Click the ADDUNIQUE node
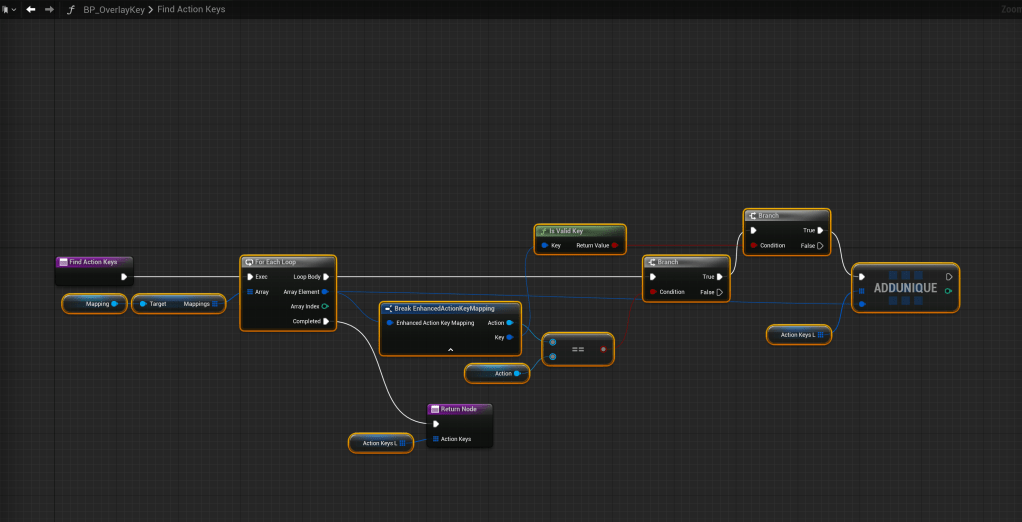1022x522 pixels. (905, 288)
